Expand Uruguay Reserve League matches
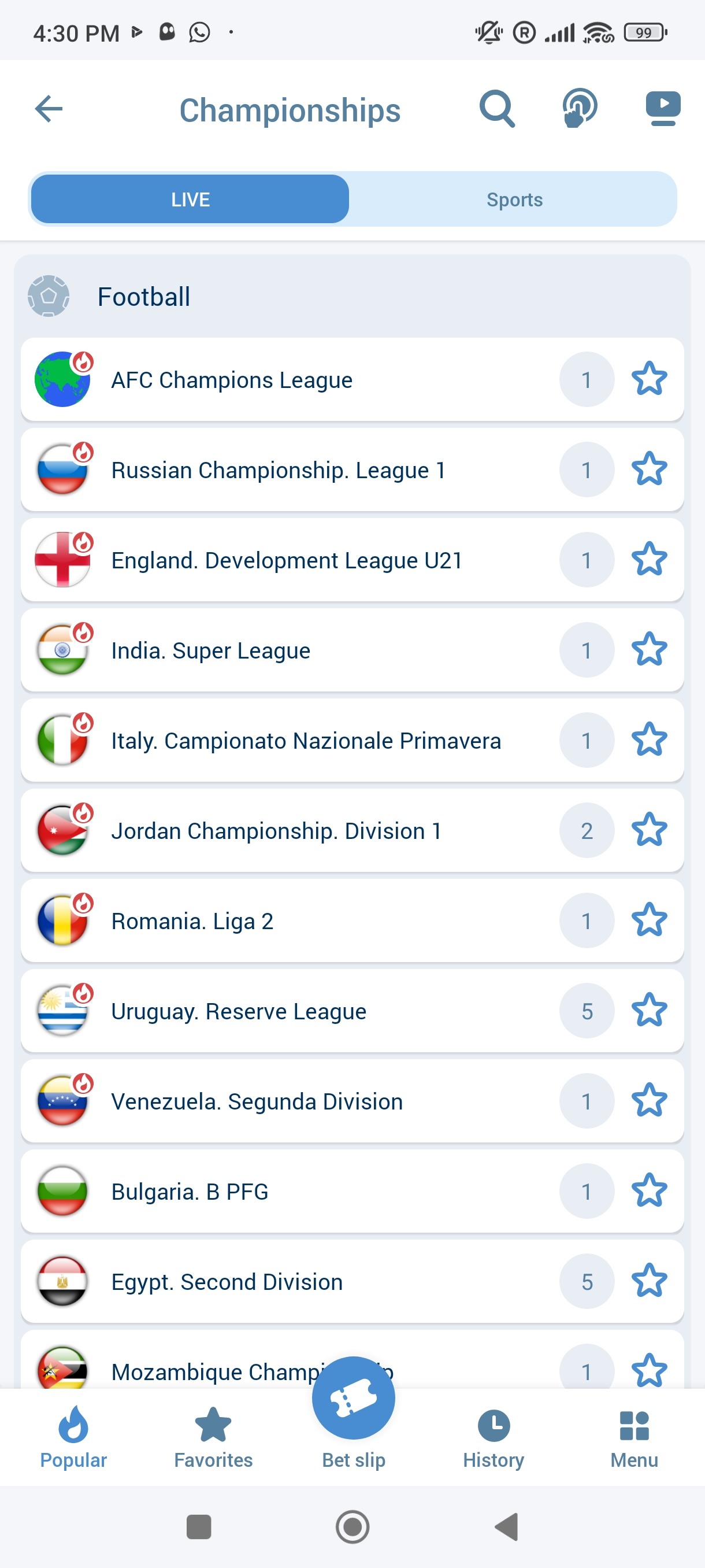This screenshot has width=705, height=1568. pos(239,1011)
